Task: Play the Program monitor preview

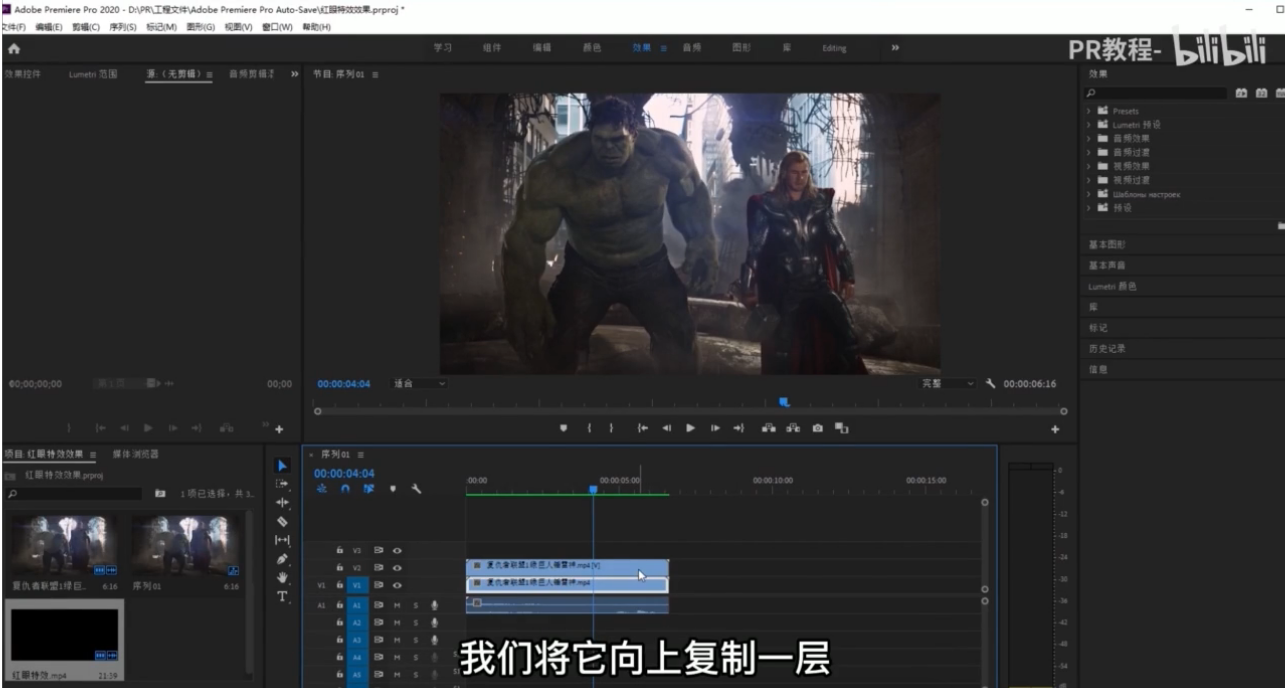Action: pos(690,428)
